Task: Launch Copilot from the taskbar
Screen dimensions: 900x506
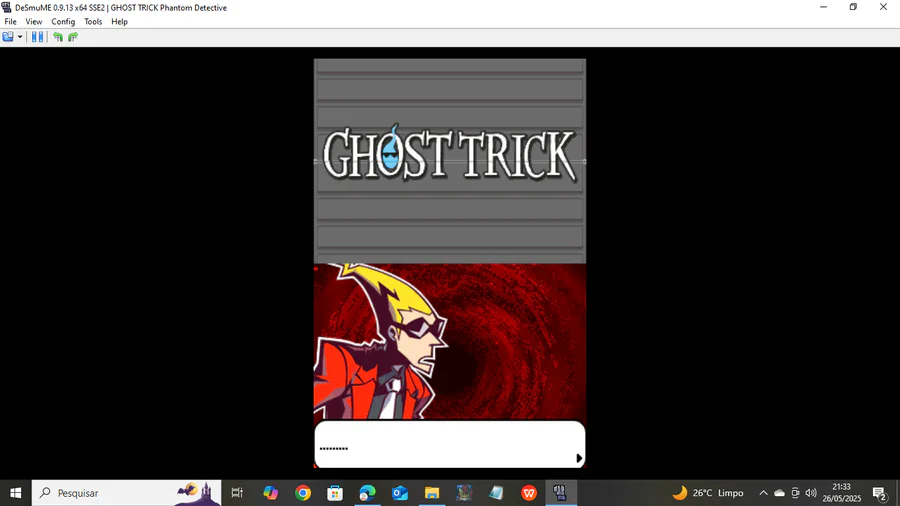Action: [x=270, y=493]
